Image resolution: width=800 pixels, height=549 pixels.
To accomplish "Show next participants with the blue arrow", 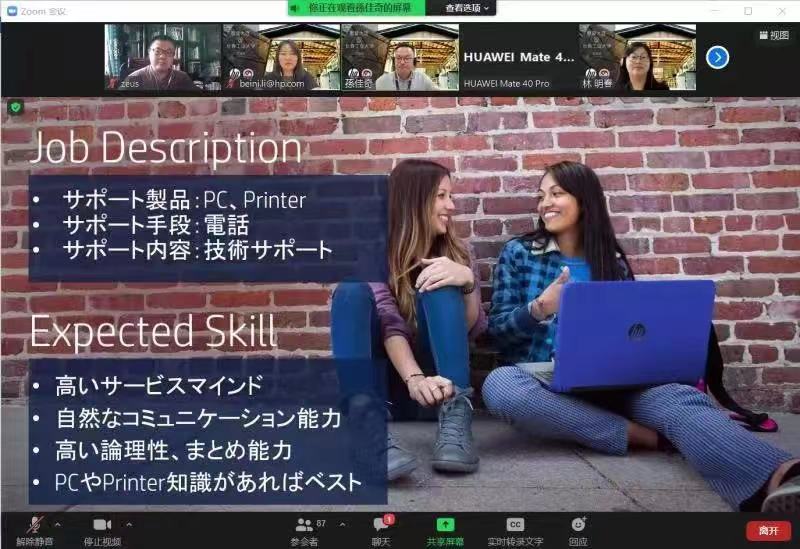I will [717, 57].
